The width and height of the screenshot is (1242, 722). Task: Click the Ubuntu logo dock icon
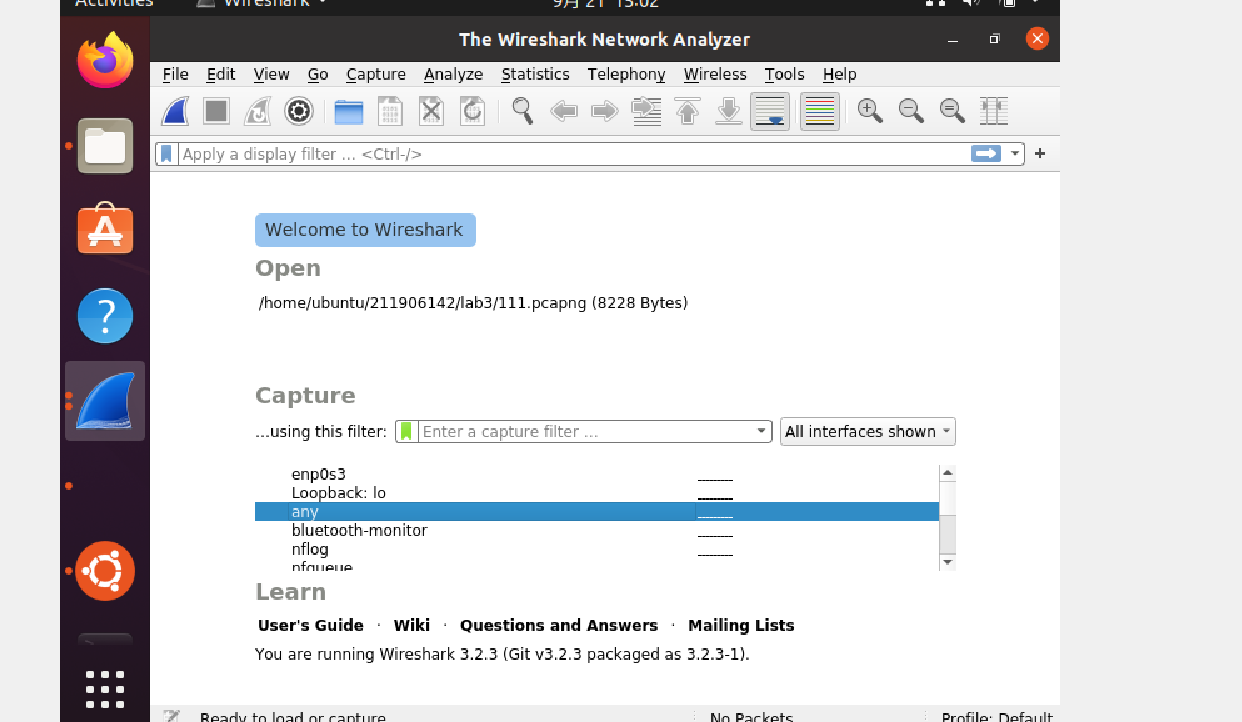coord(105,571)
